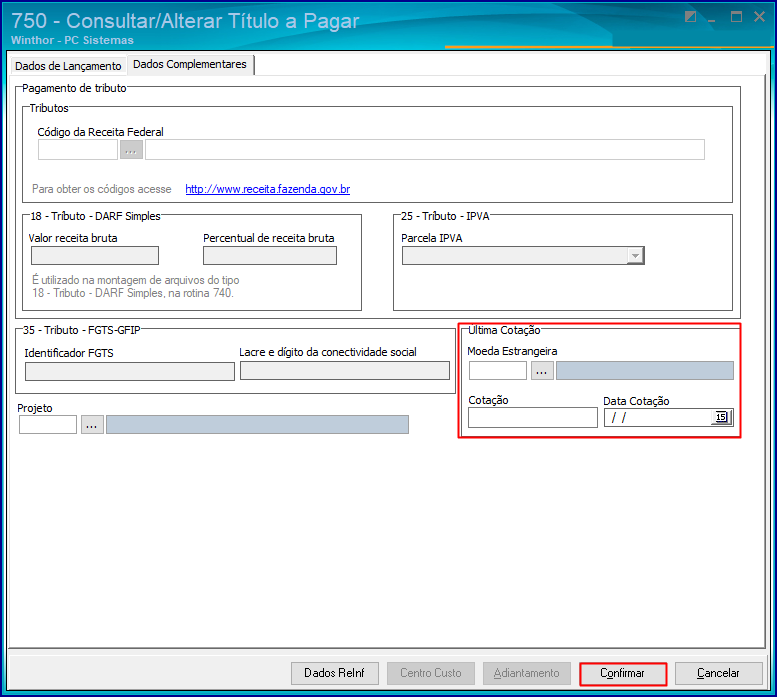Maximize the Winthor window
The width and height of the screenshot is (777, 697).
click(x=736, y=17)
